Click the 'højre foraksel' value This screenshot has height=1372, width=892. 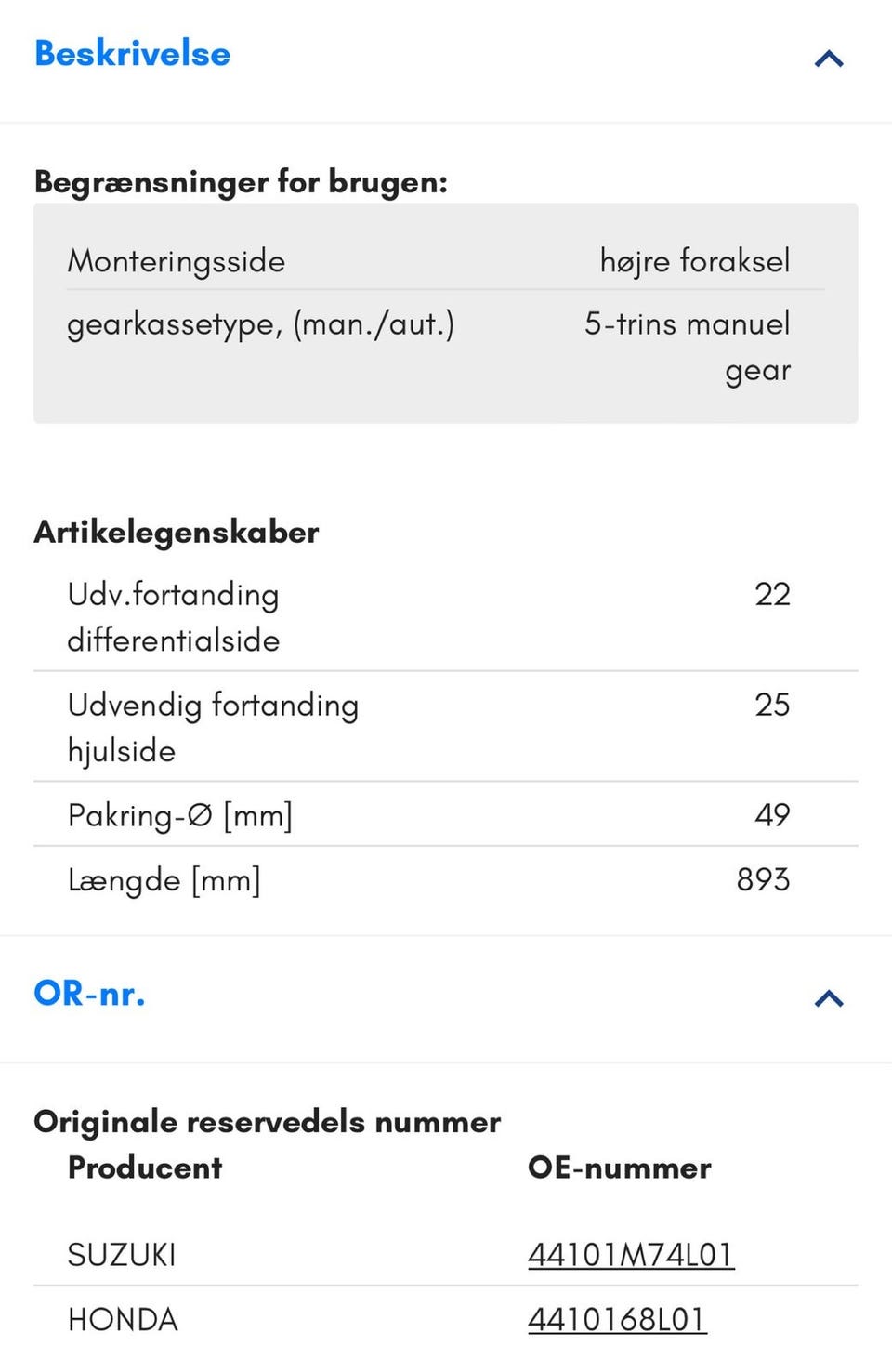[694, 261]
